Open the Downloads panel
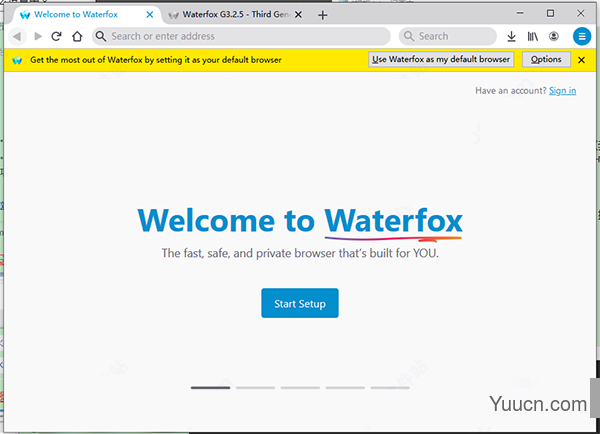600x434 pixels. (512, 36)
